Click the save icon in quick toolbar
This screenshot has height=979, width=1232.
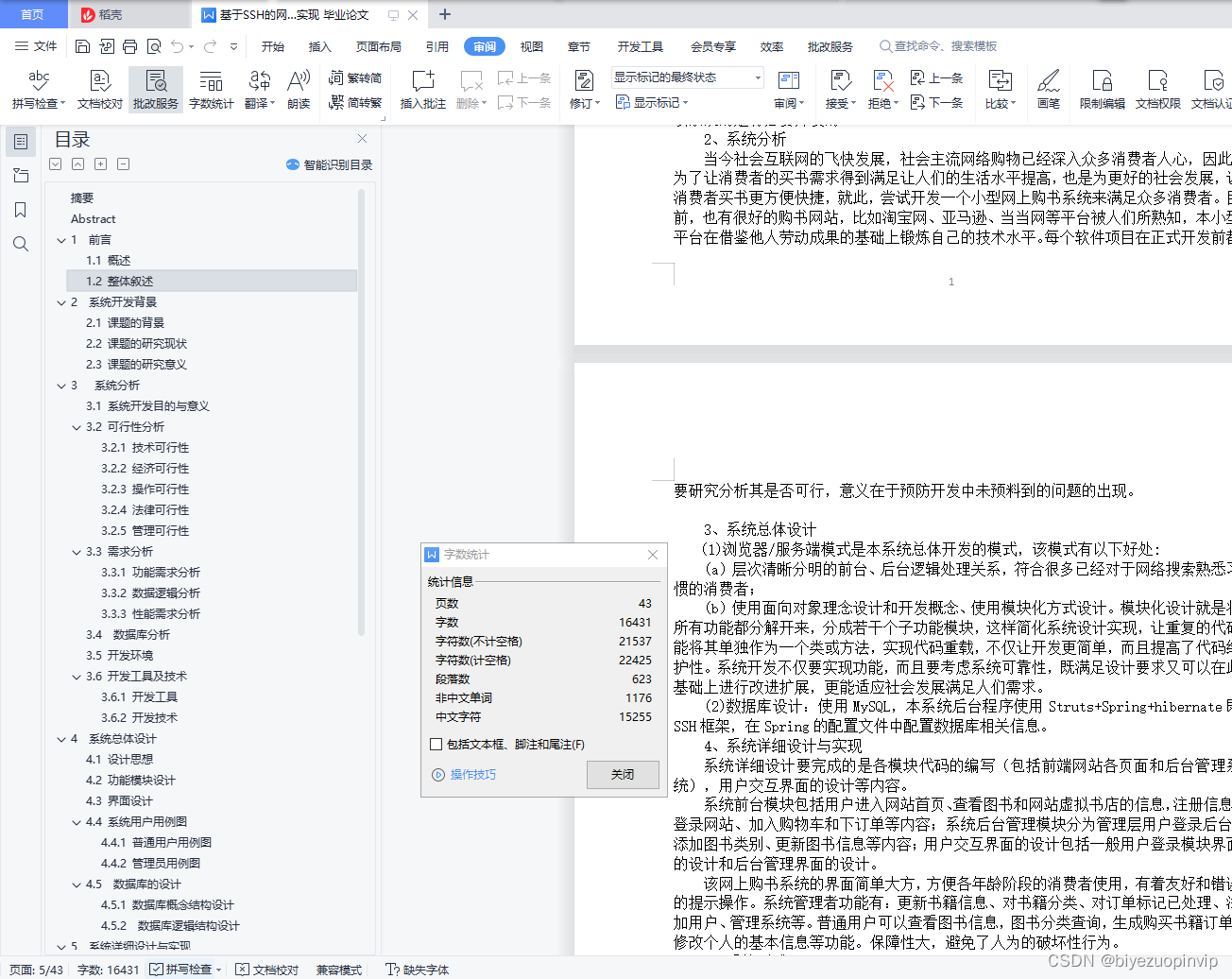tap(82, 46)
